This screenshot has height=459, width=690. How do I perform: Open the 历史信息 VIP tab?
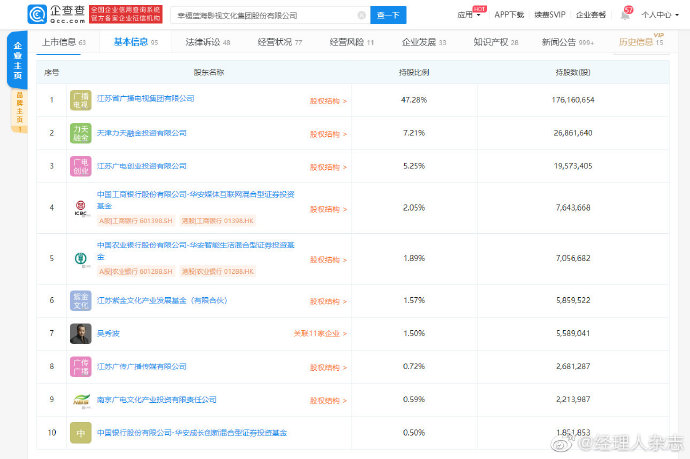click(x=639, y=43)
